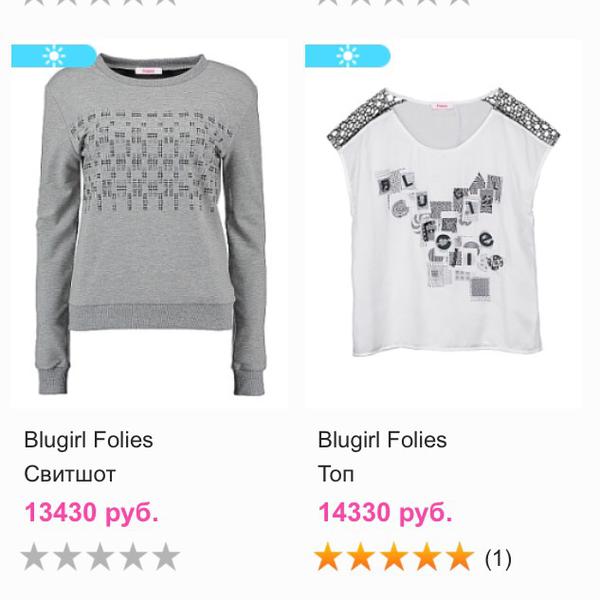
Task: Select the second orange star under Топ
Action: coord(362,556)
